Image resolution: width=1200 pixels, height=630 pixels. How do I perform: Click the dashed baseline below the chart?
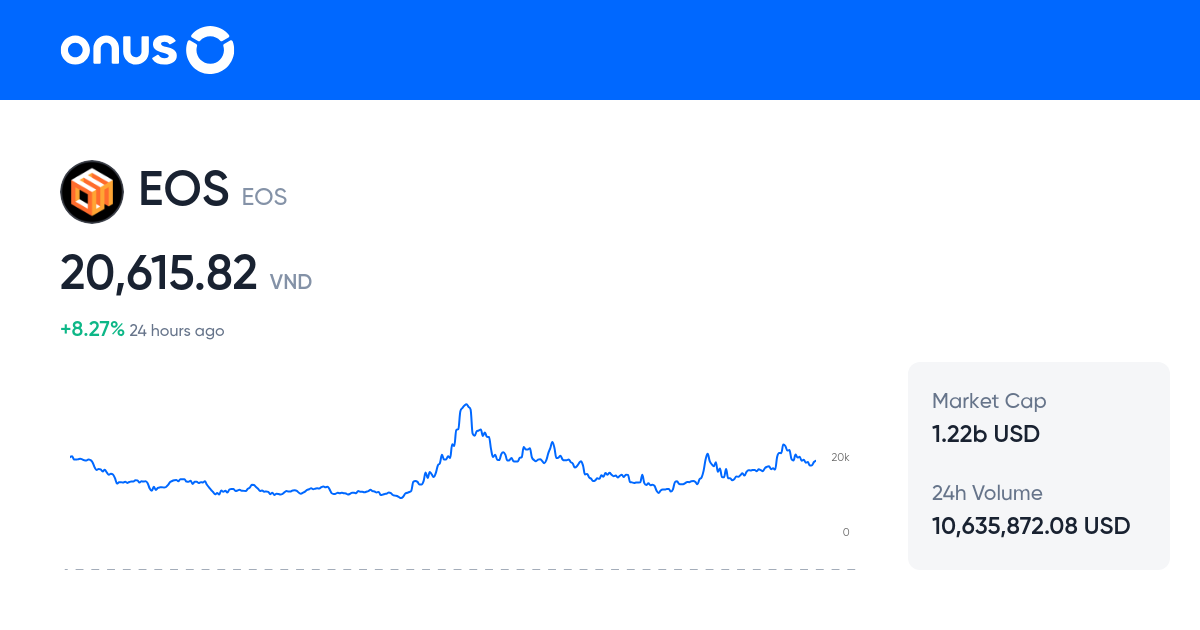460,570
